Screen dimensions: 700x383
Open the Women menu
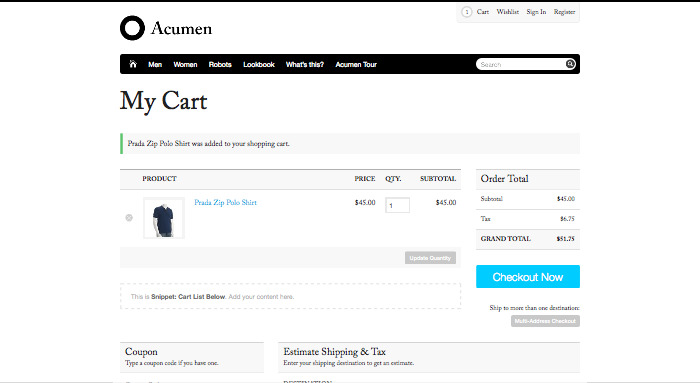pyautogui.click(x=185, y=64)
